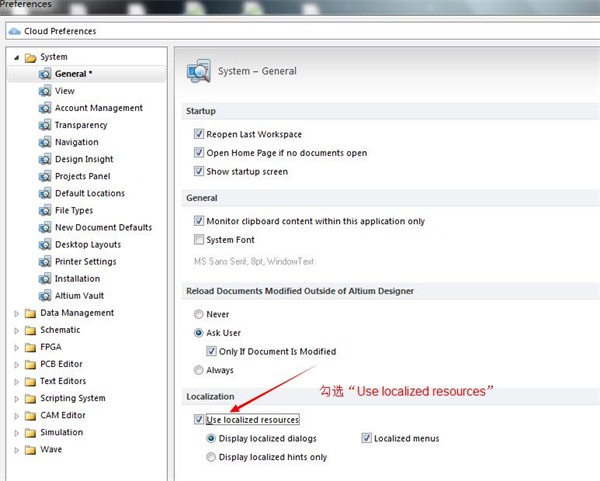Uncheck Show startup screen
This screenshot has height=481, width=600.
click(x=199, y=171)
